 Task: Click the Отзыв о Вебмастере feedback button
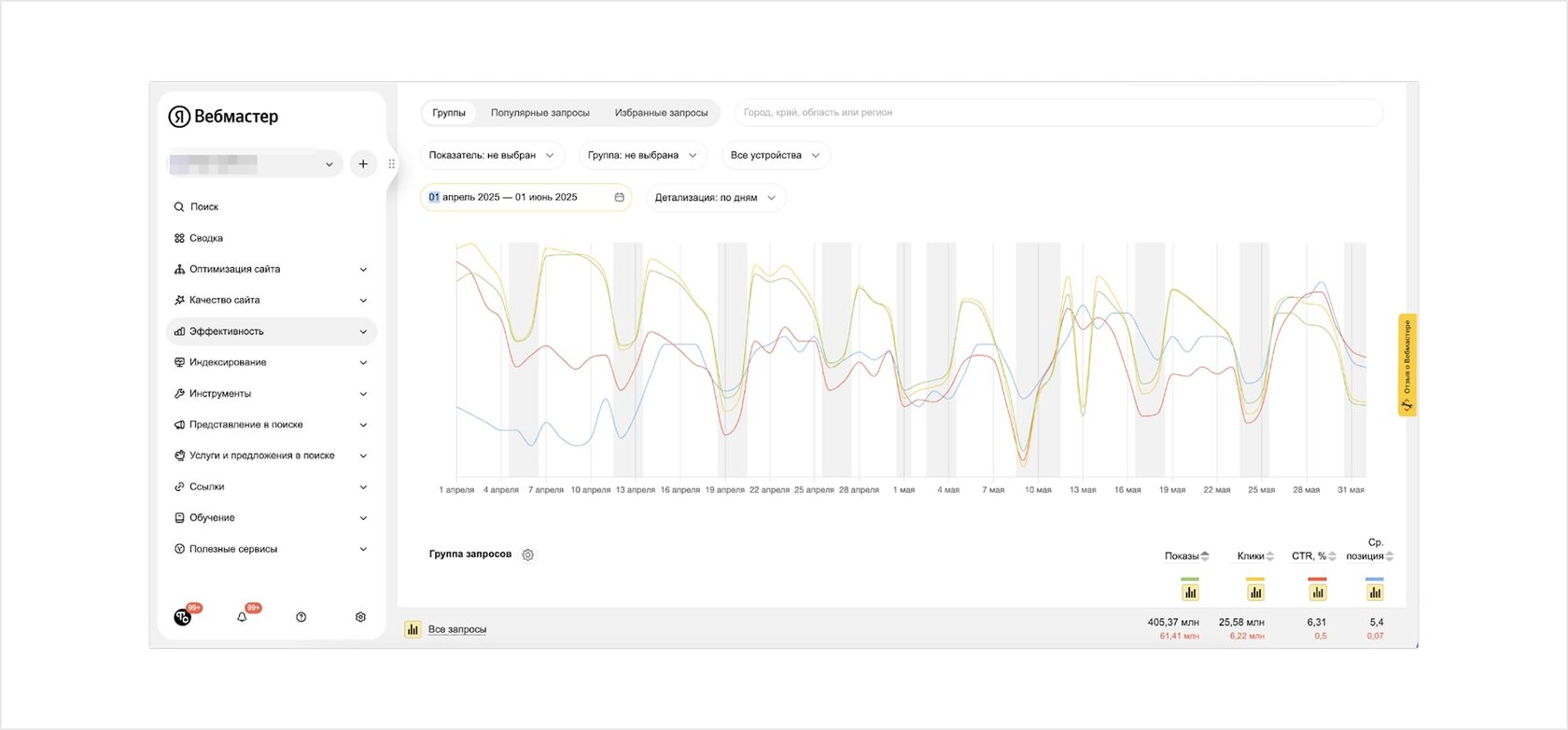[x=1407, y=364]
